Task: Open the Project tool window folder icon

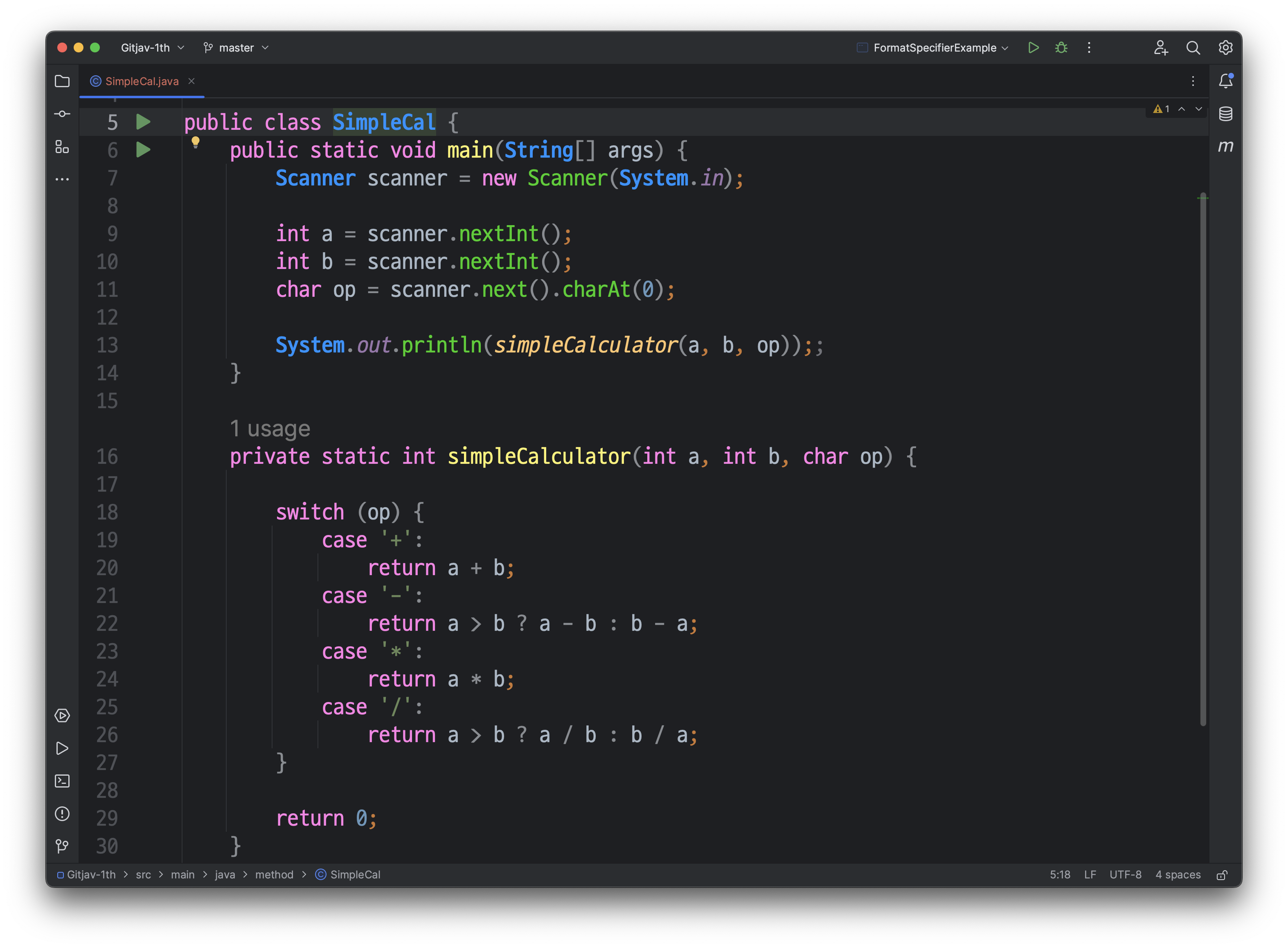Action: (x=62, y=81)
